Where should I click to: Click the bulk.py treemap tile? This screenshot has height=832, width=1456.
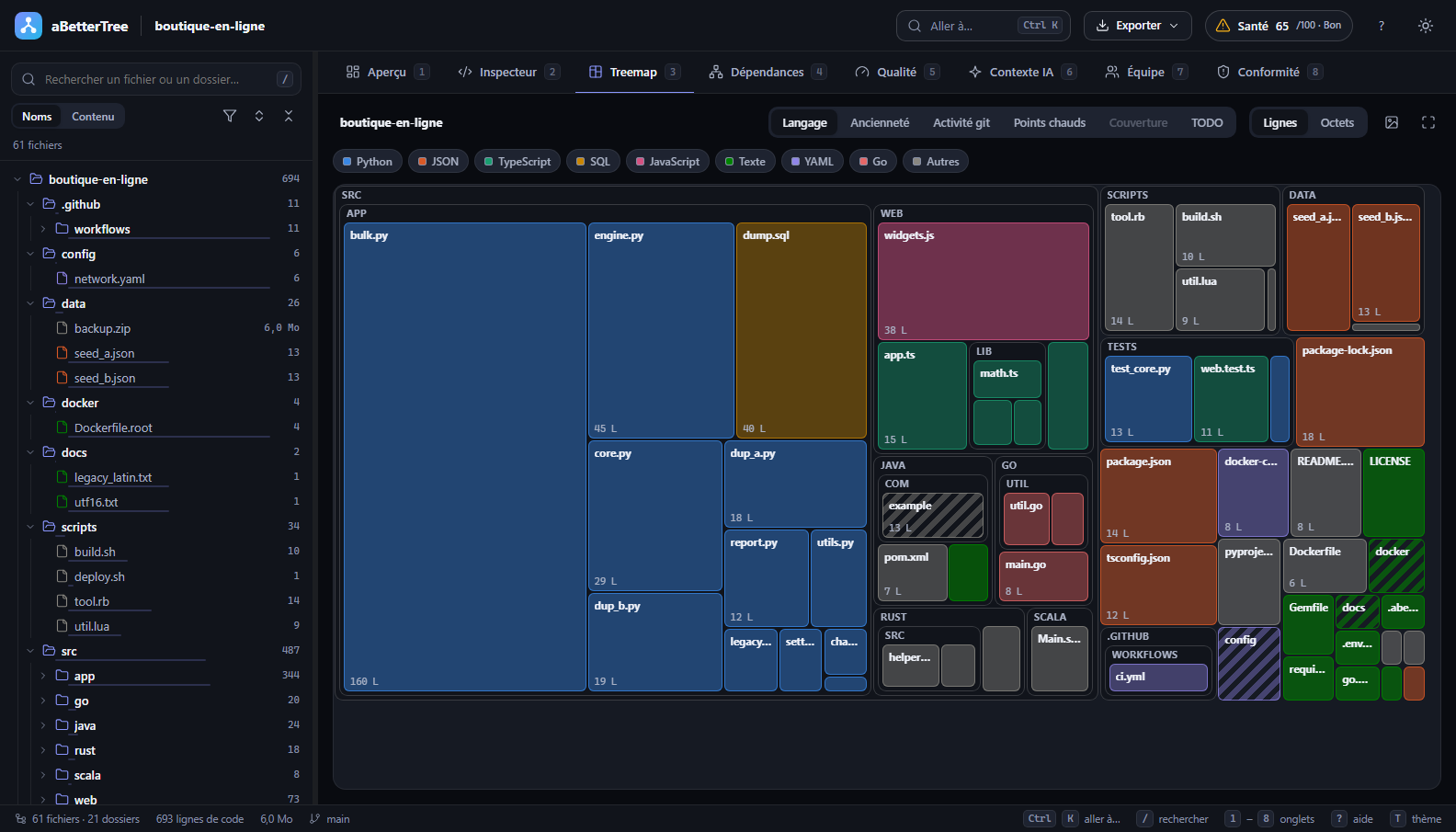tap(465, 457)
